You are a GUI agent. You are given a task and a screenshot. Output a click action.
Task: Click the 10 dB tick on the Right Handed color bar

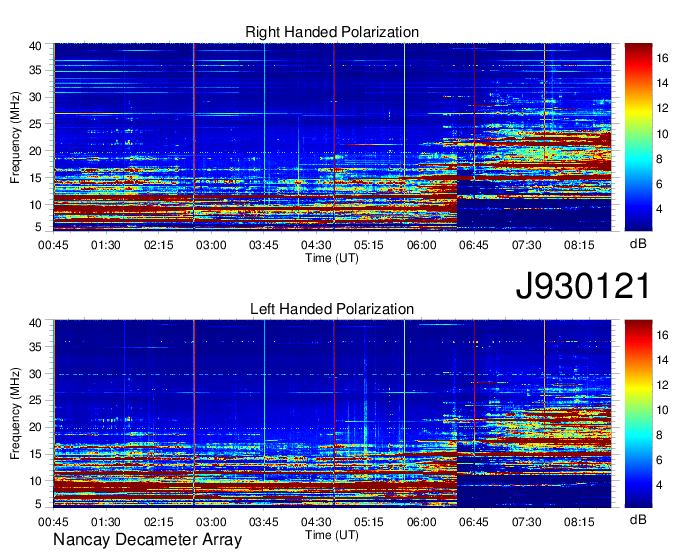662,134
